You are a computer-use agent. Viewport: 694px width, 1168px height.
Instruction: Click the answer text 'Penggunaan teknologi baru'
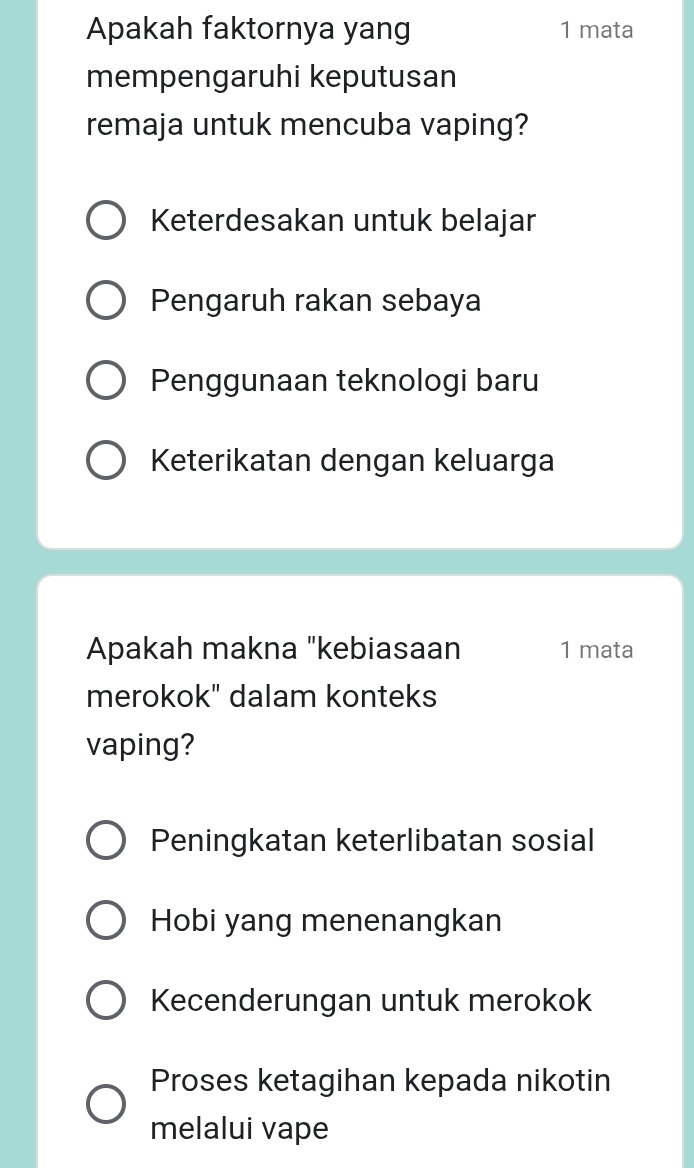point(344,380)
